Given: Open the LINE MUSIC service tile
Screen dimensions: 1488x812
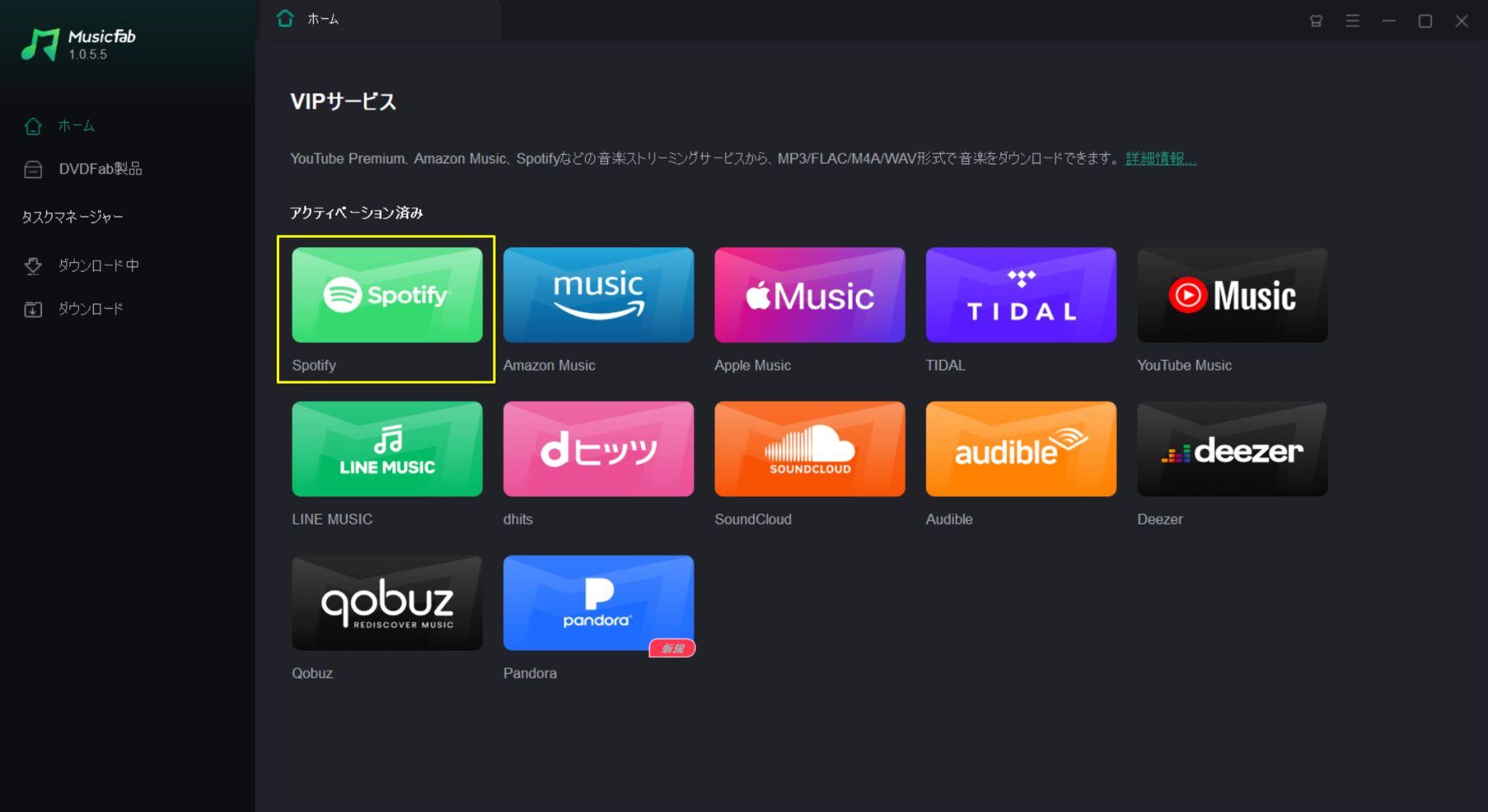Looking at the screenshot, I should [x=387, y=449].
